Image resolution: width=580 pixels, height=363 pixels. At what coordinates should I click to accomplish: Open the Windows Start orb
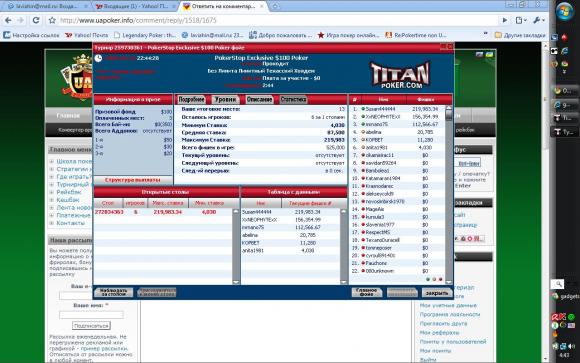pos(565,11)
